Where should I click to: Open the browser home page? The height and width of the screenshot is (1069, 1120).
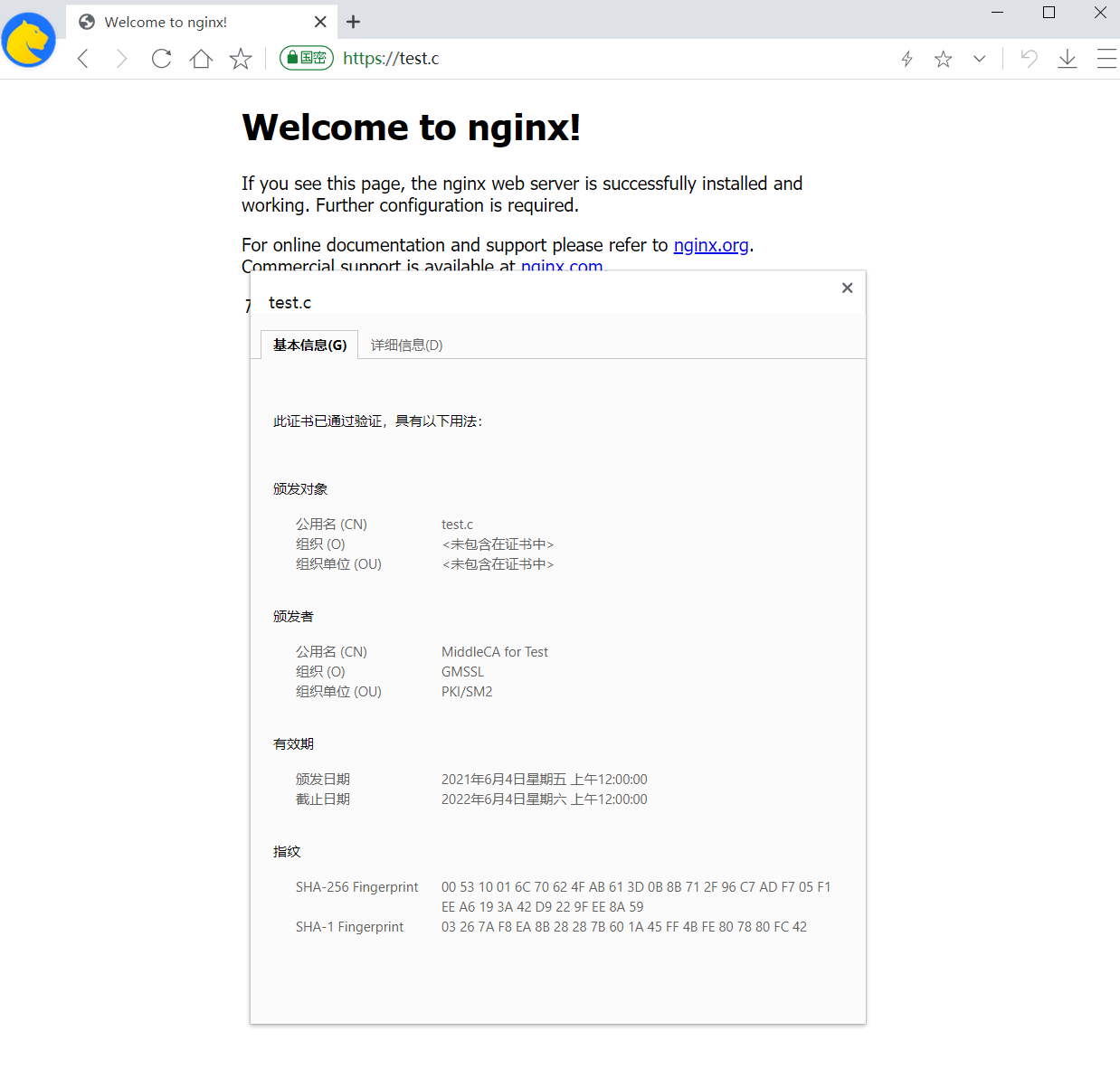201,58
